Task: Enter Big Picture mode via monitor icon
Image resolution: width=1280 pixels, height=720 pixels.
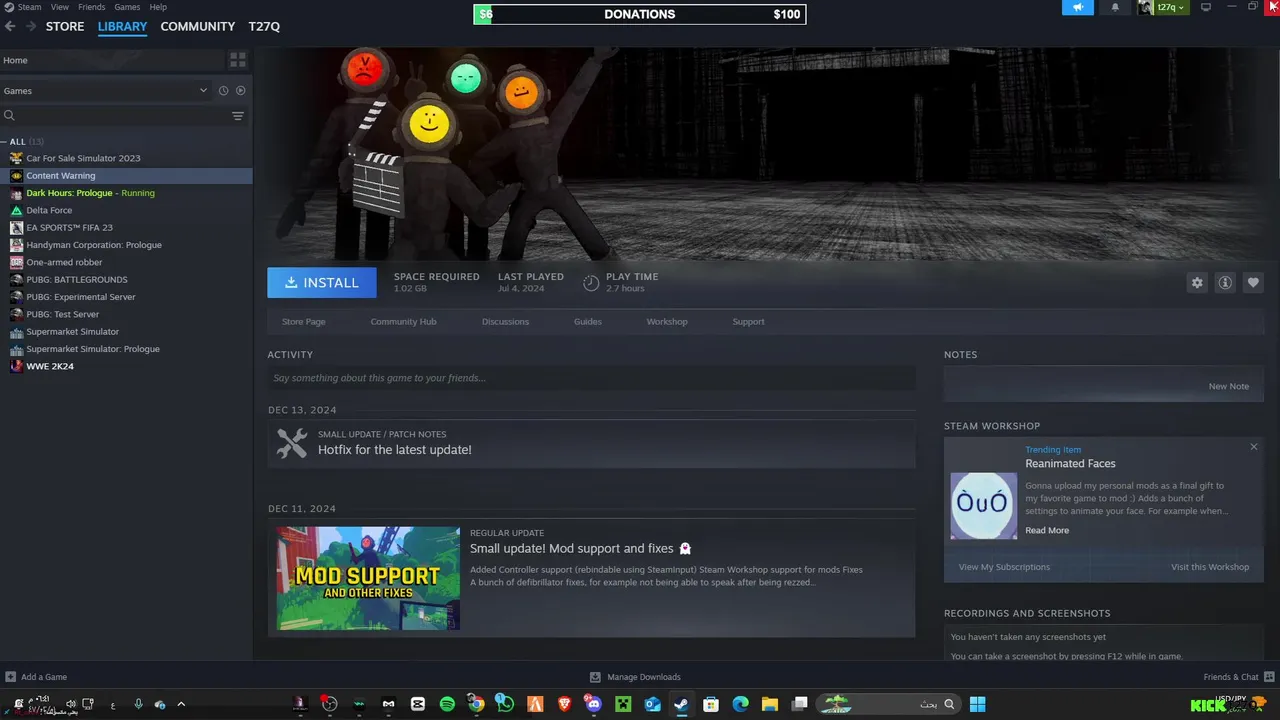Action: [1206, 7]
